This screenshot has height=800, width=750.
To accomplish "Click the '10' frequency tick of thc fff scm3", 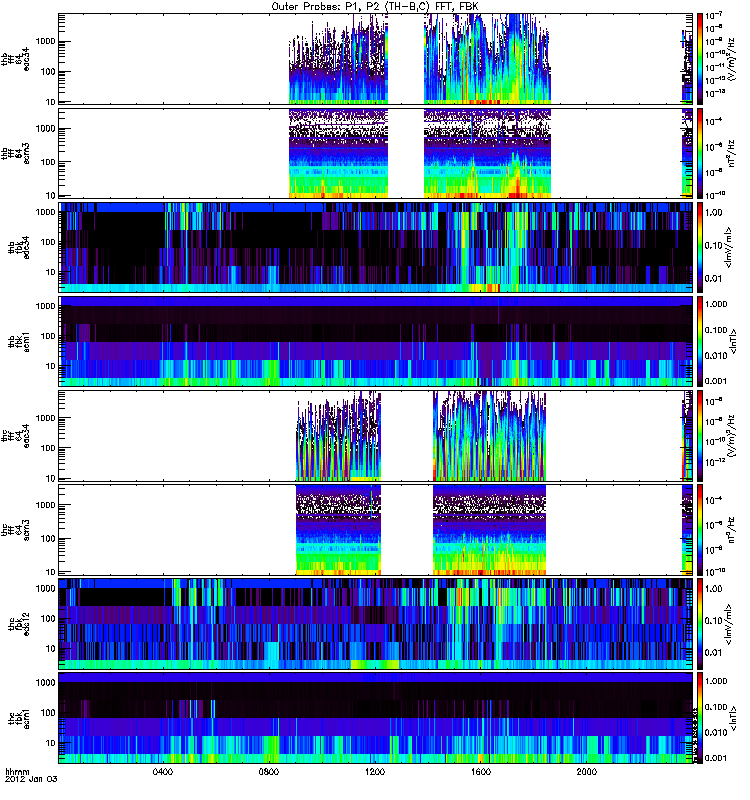I will [50, 571].
